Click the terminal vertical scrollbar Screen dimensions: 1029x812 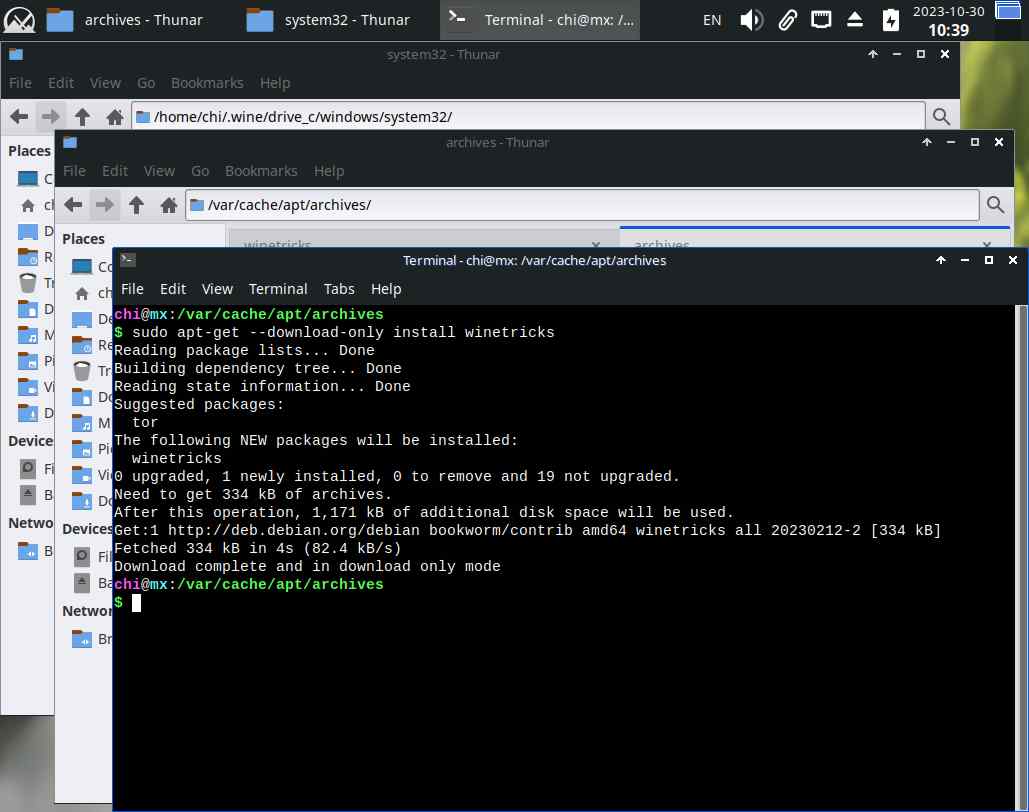pos(1020,557)
